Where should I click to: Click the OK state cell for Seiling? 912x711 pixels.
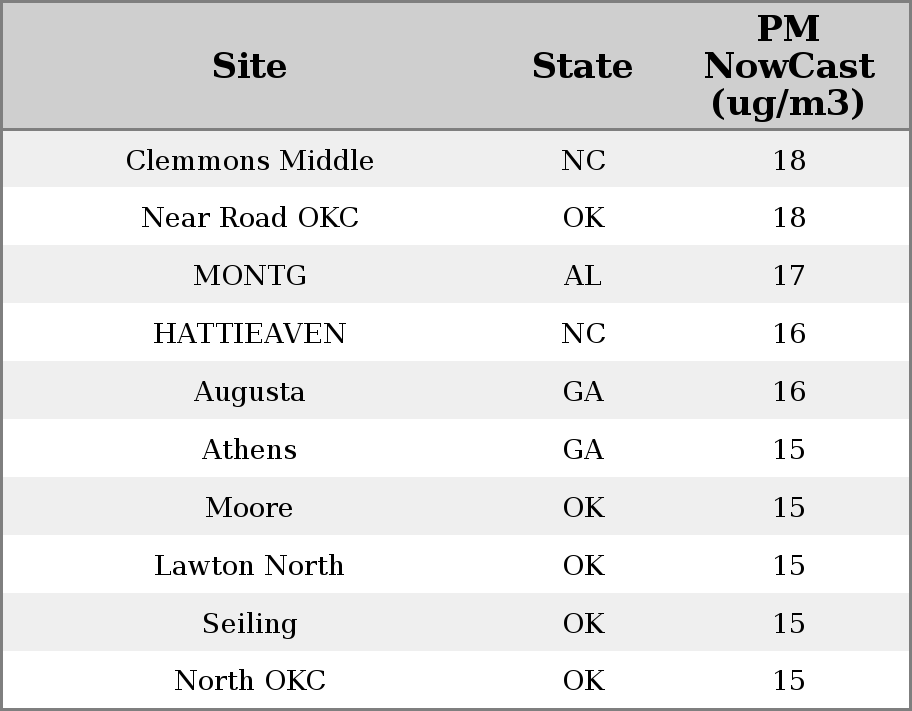(x=583, y=624)
